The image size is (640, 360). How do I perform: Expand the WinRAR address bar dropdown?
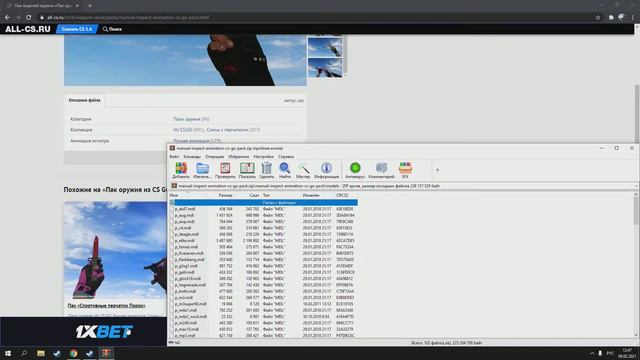click(636, 186)
